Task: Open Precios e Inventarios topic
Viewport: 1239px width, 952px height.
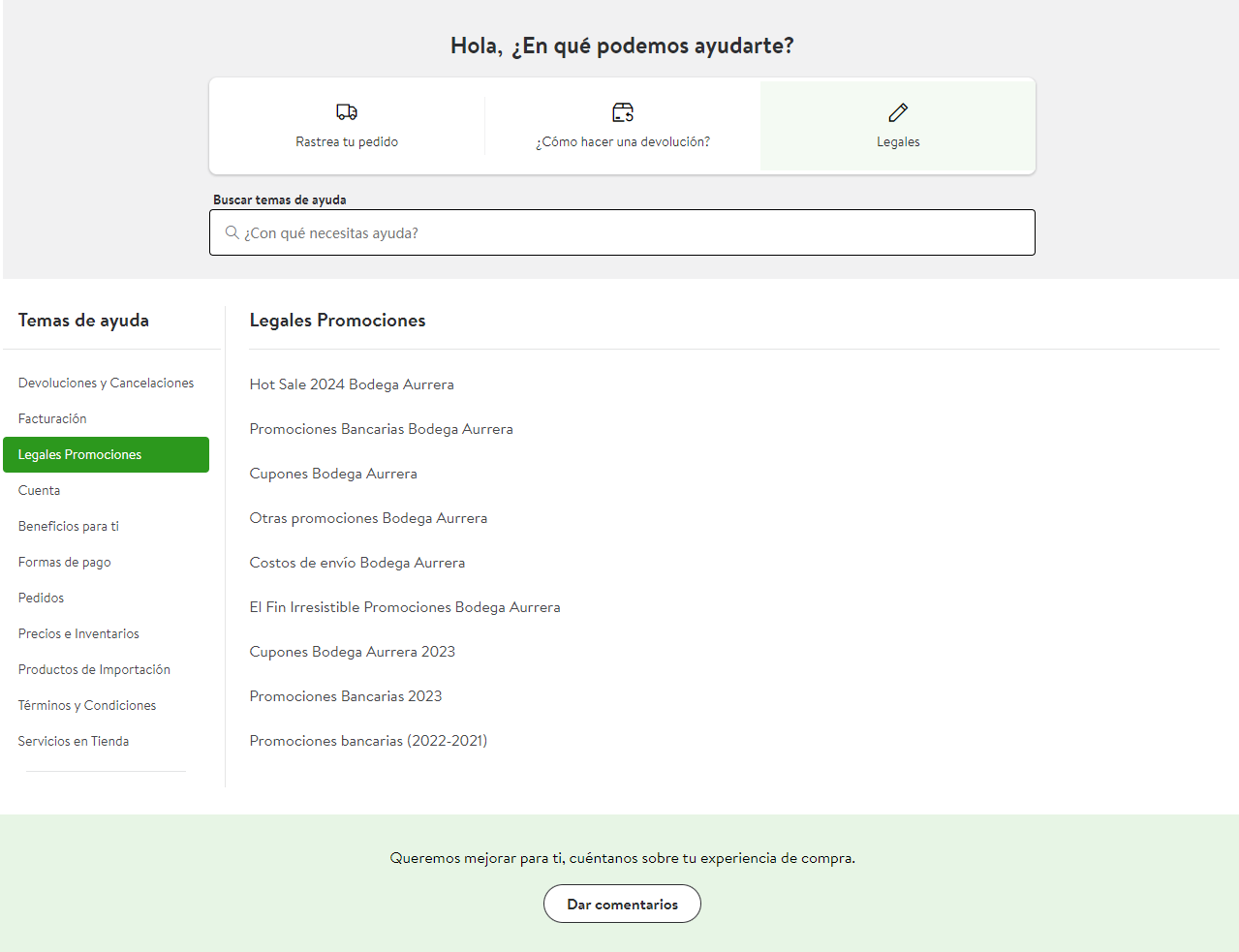Action: (x=78, y=633)
